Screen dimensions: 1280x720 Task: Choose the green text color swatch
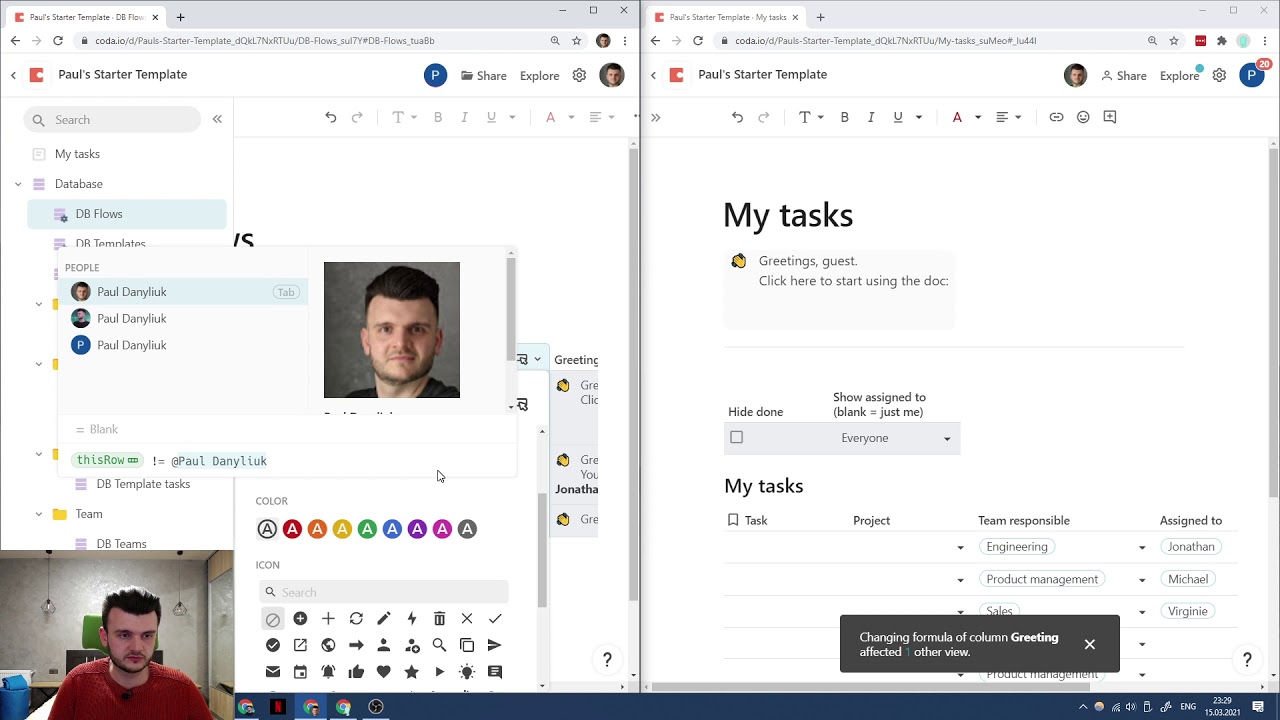[367, 529]
